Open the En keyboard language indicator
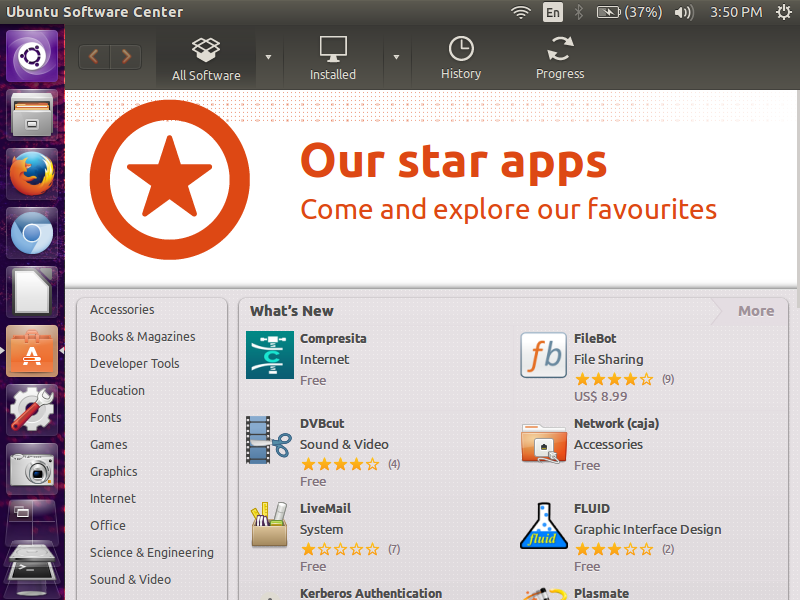Image resolution: width=800 pixels, height=600 pixels. (553, 12)
